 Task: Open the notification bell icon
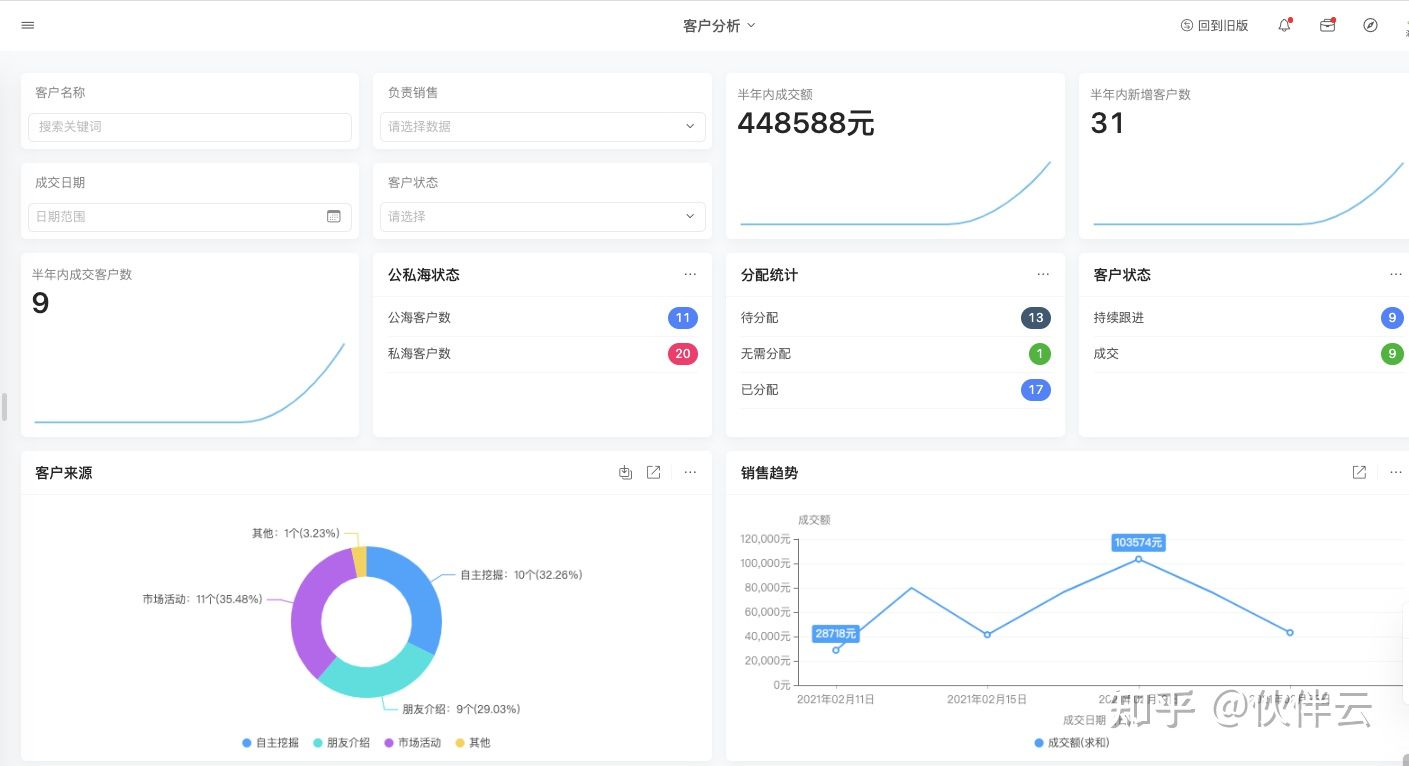[x=1285, y=25]
